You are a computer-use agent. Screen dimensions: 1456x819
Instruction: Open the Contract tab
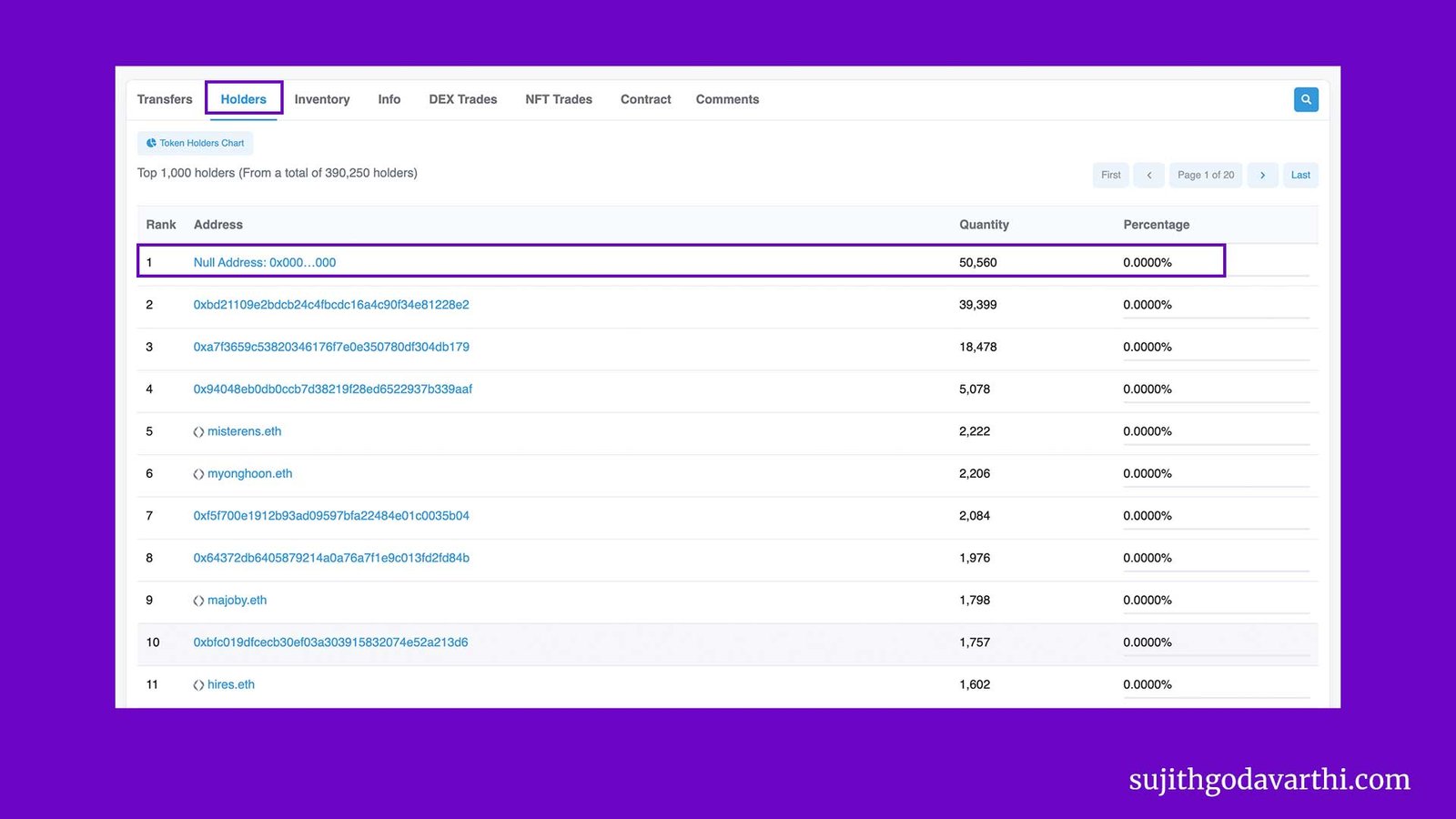(645, 99)
